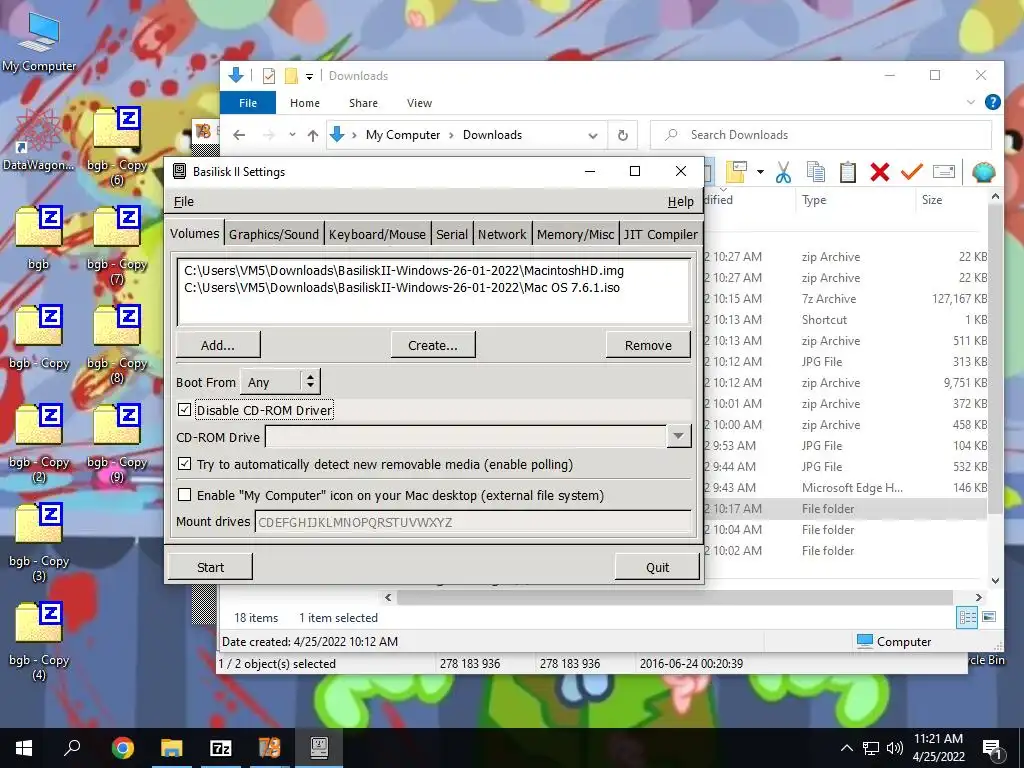Viewport: 1024px width, 768px height.
Task: Click the Copy icon in Explorer toolbar
Action: 816,172
